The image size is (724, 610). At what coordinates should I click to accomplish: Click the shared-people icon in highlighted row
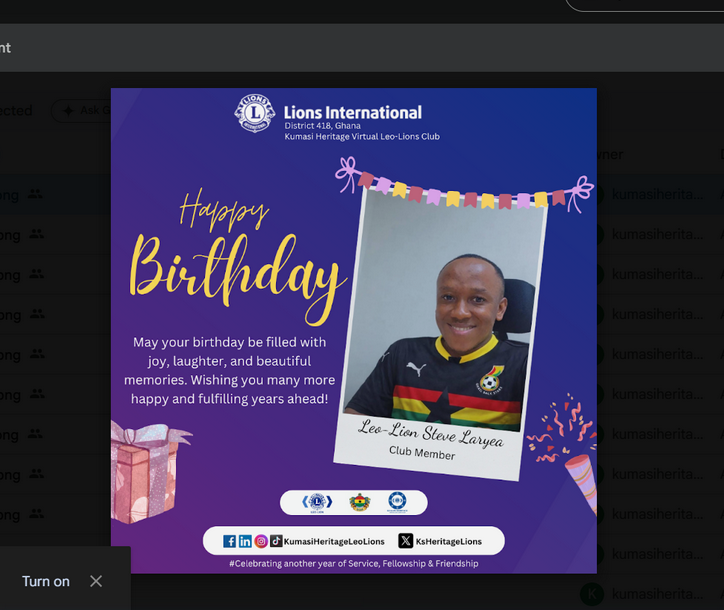coord(35,194)
